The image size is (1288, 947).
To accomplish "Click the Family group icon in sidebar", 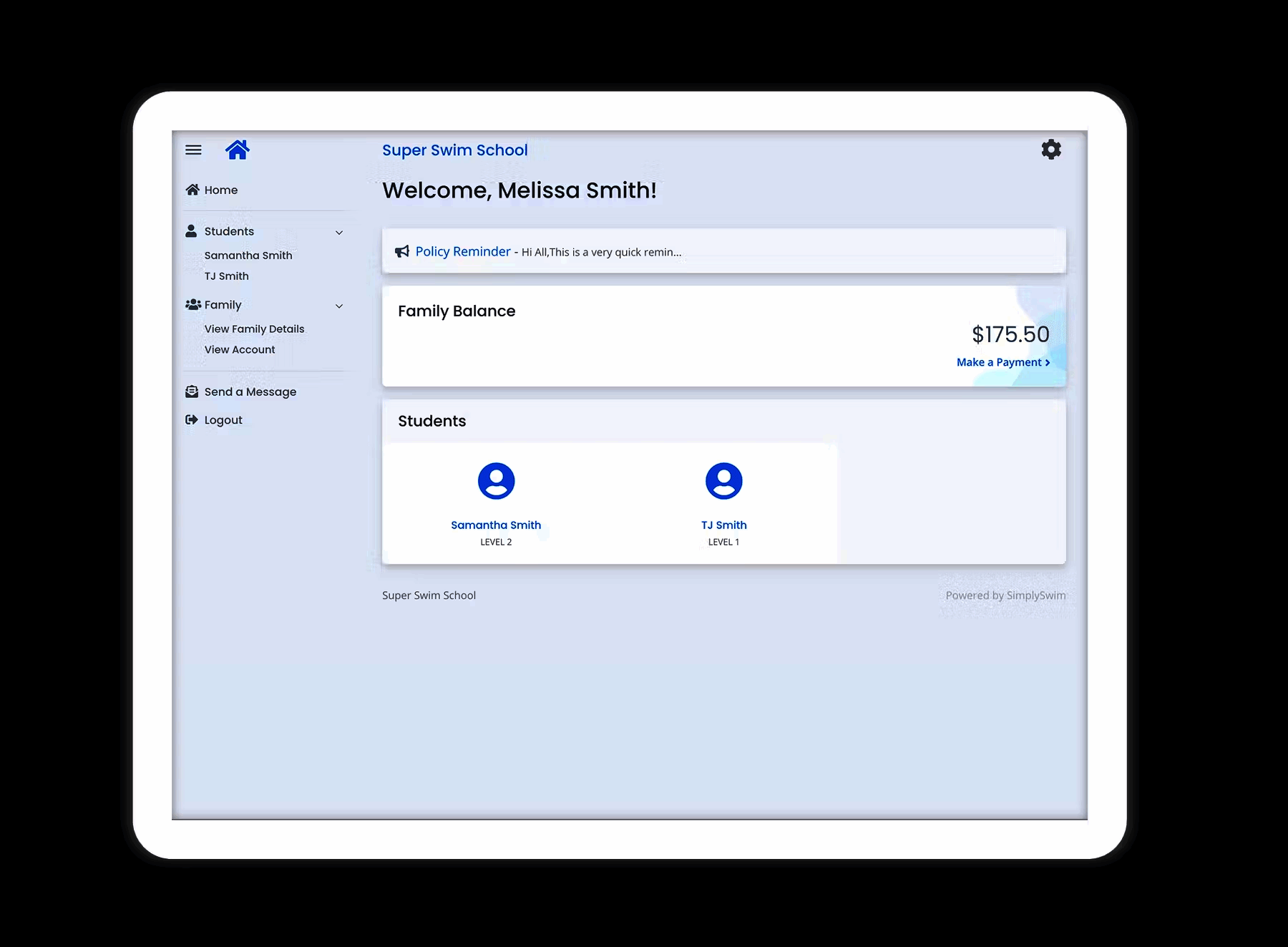I will [191, 304].
